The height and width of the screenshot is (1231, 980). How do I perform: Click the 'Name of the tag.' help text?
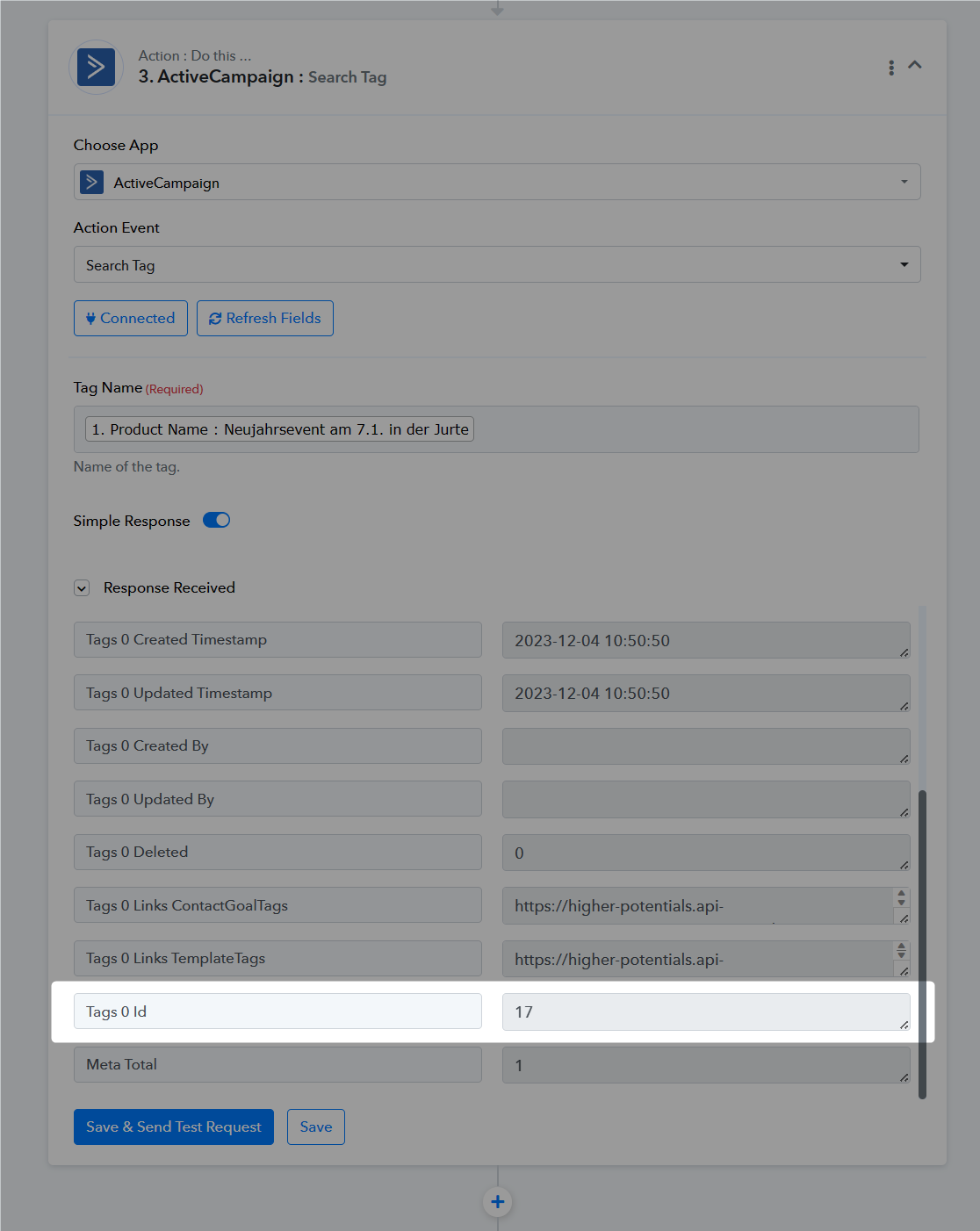pyautogui.click(x=126, y=467)
